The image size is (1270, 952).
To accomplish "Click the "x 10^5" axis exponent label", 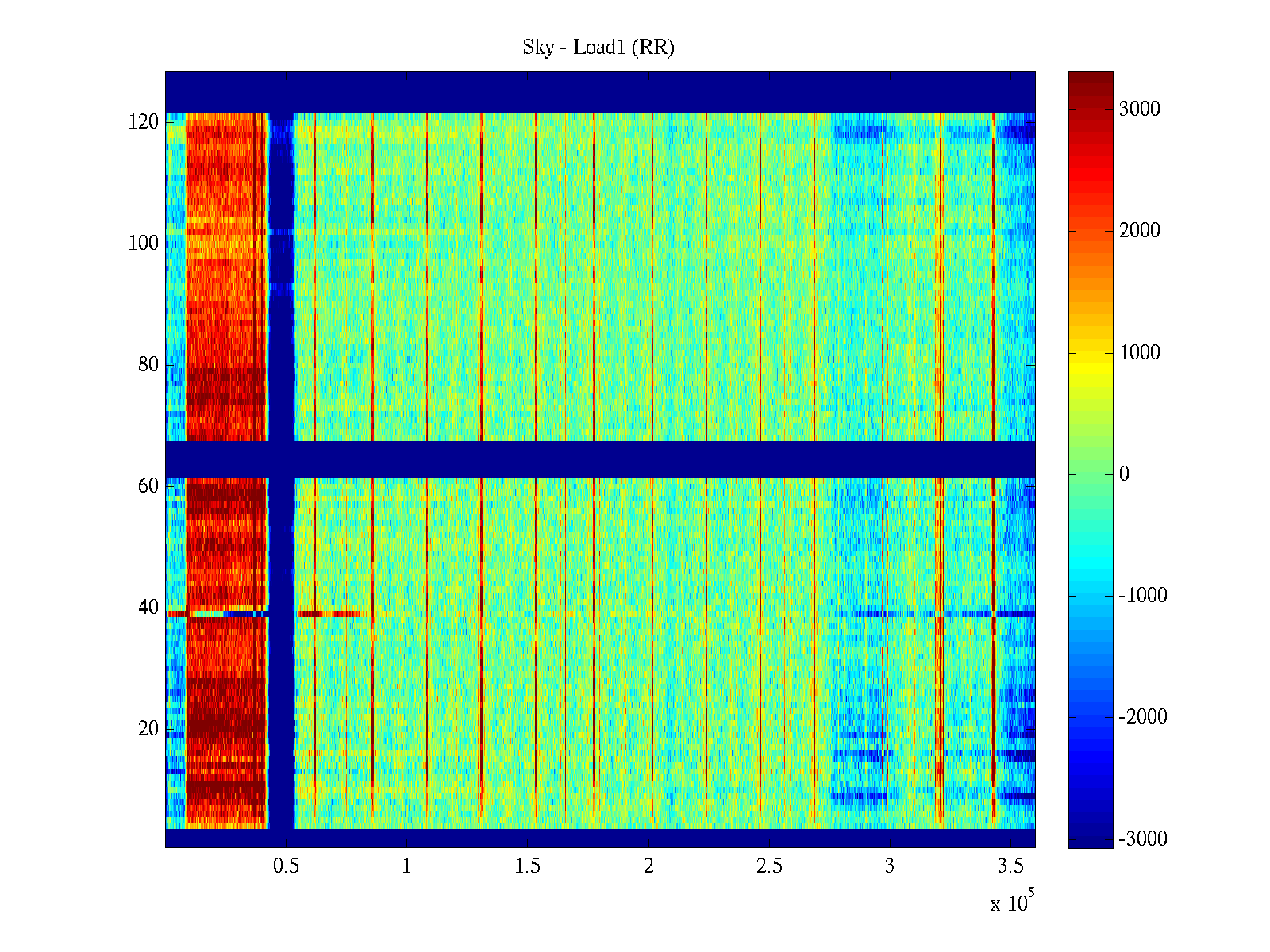I will [x=1012, y=903].
